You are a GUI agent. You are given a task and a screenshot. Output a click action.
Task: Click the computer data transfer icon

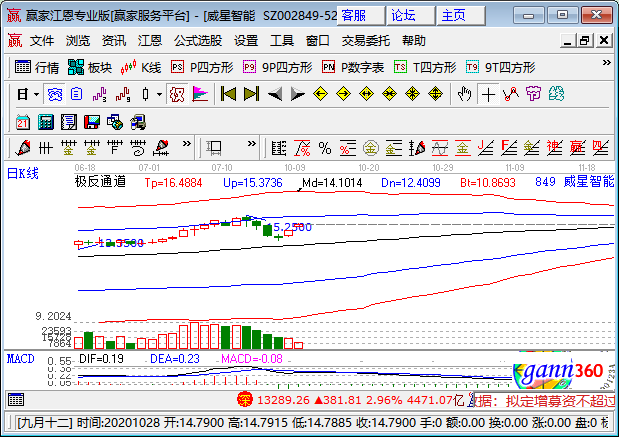138,122
